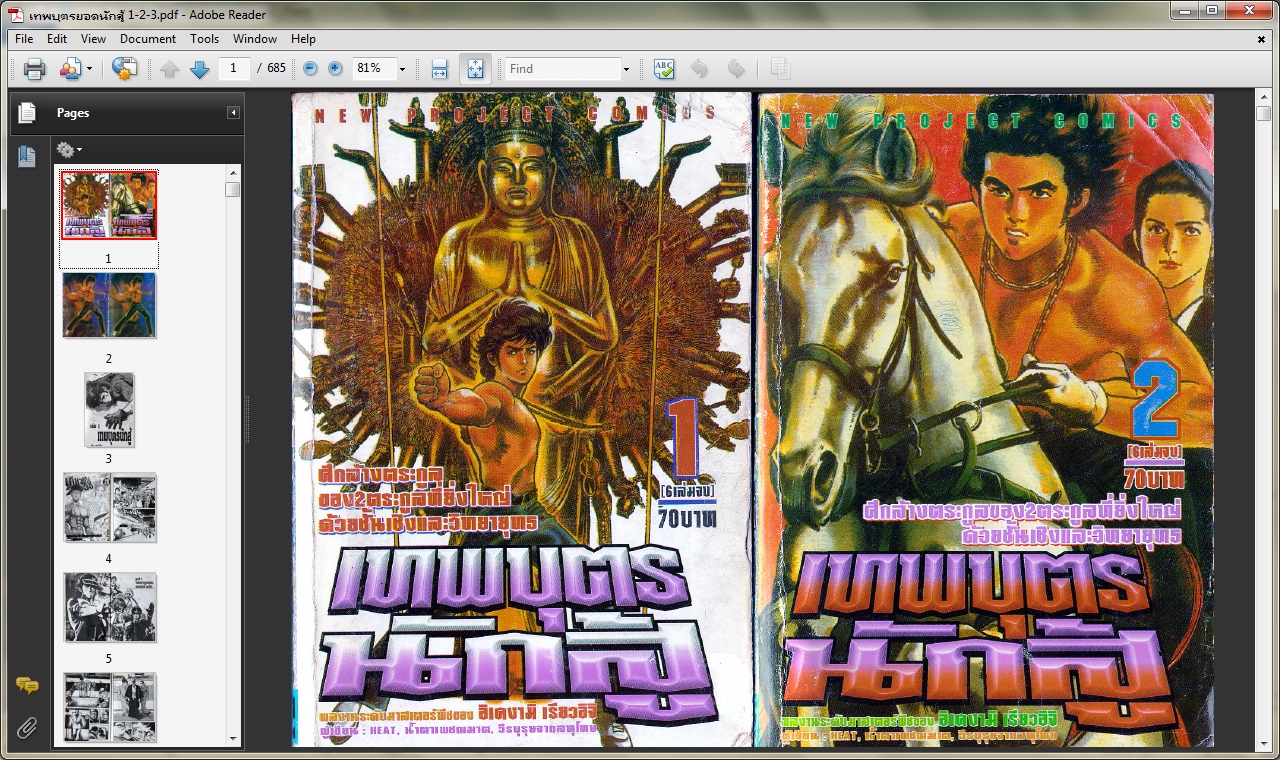Go to previous page with up arrow

coord(170,69)
